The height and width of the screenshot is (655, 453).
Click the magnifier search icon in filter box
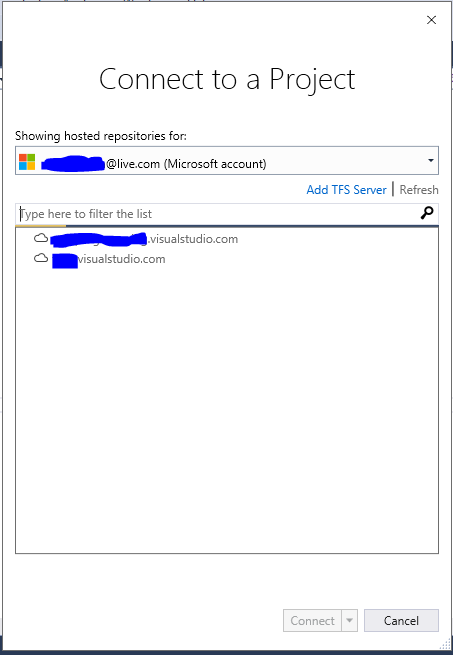click(x=427, y=213)
